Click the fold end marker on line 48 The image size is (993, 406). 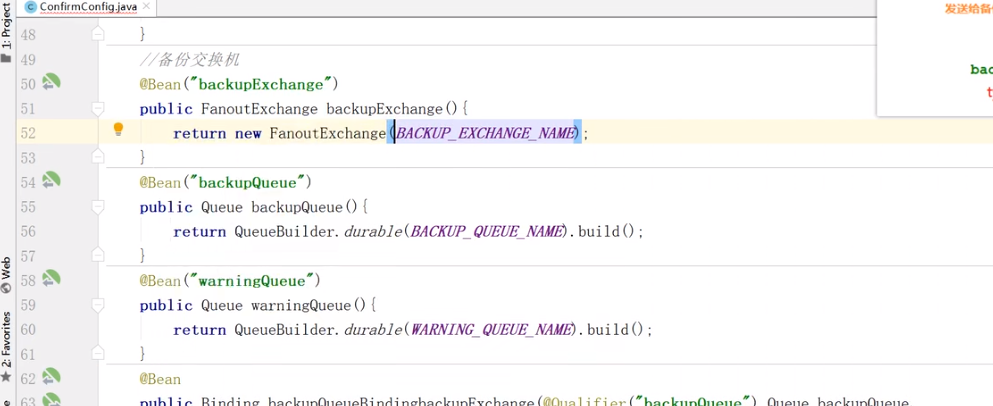point(98,34)
